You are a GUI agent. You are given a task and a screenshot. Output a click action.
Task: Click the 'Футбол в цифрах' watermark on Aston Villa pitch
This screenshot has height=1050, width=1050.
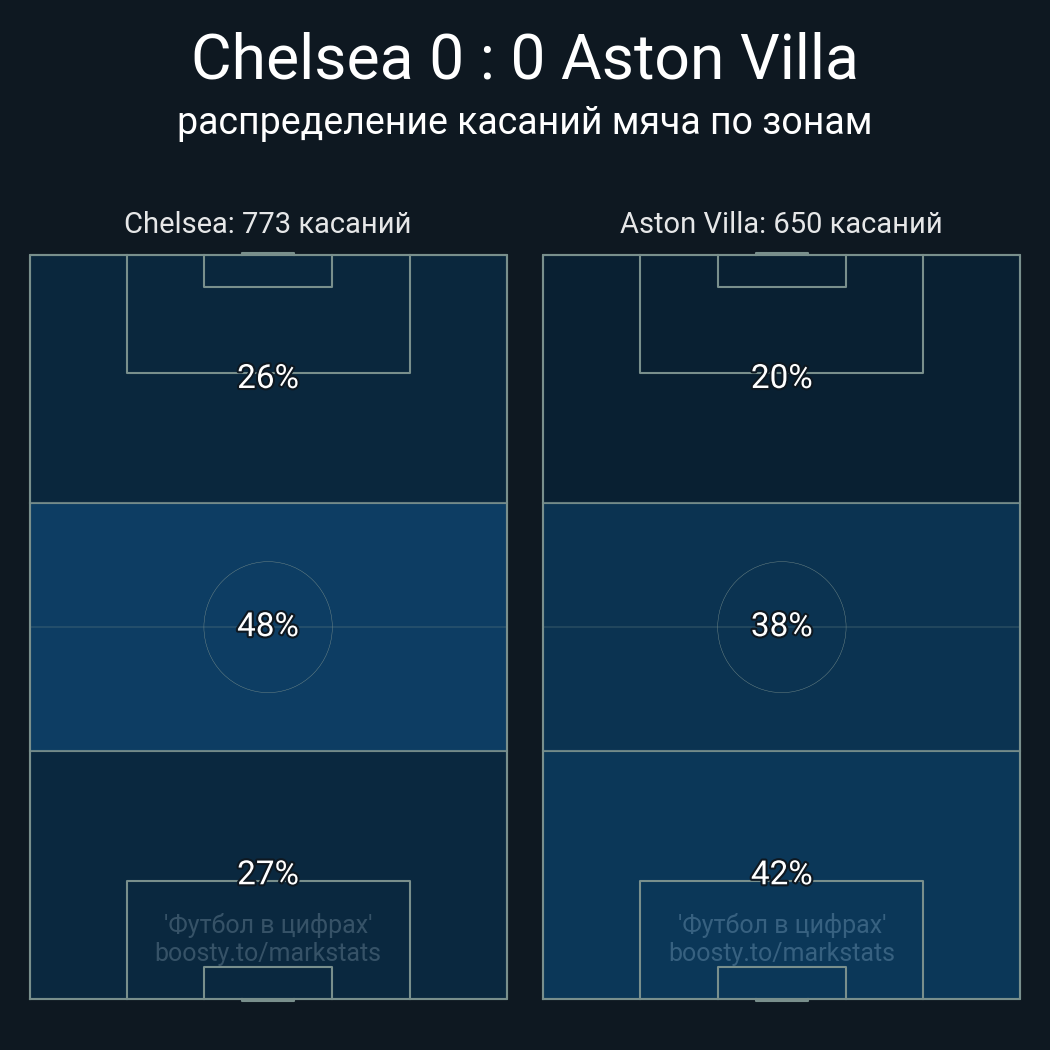point(781,924)
